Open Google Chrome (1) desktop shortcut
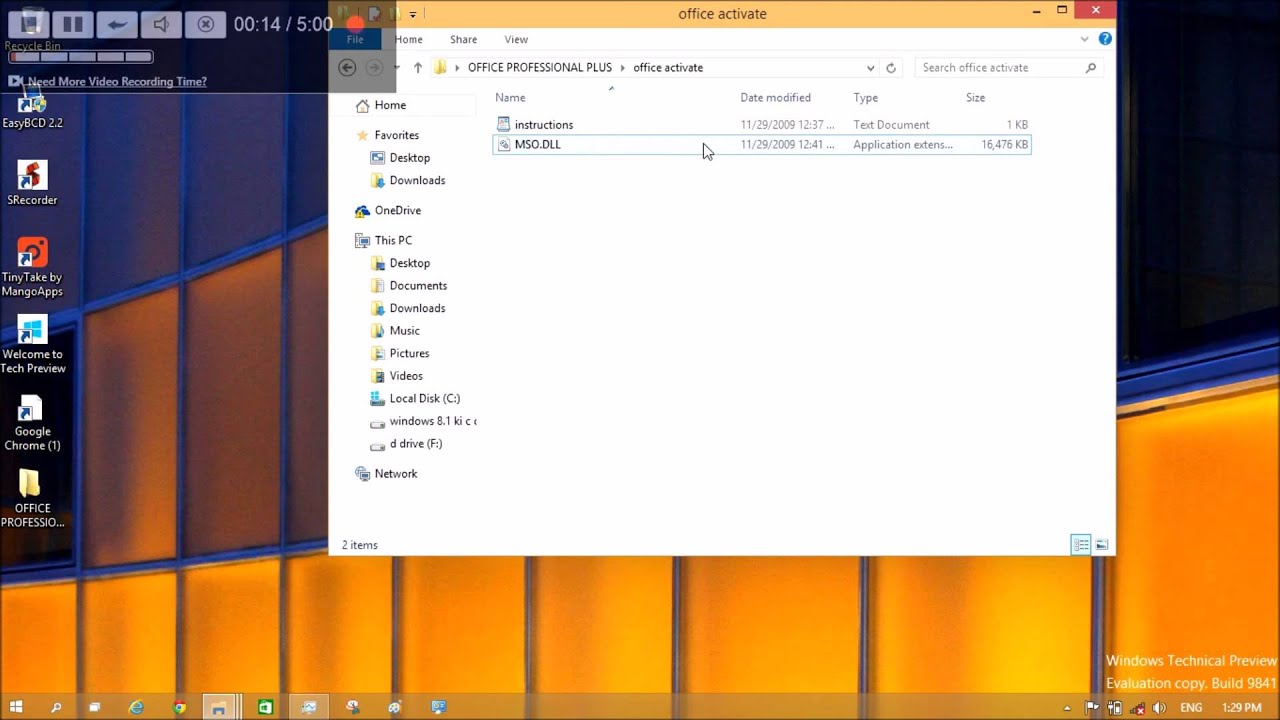 pos(32,423)
